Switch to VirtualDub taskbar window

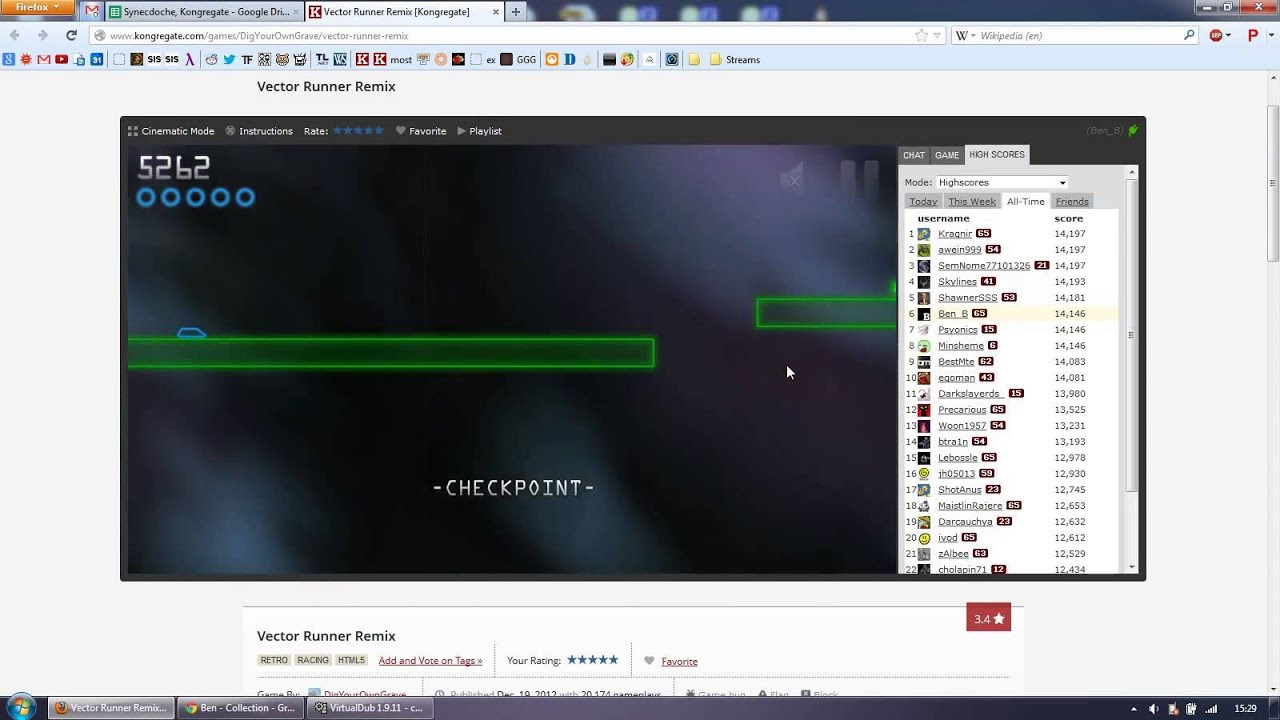click(368, 708)
